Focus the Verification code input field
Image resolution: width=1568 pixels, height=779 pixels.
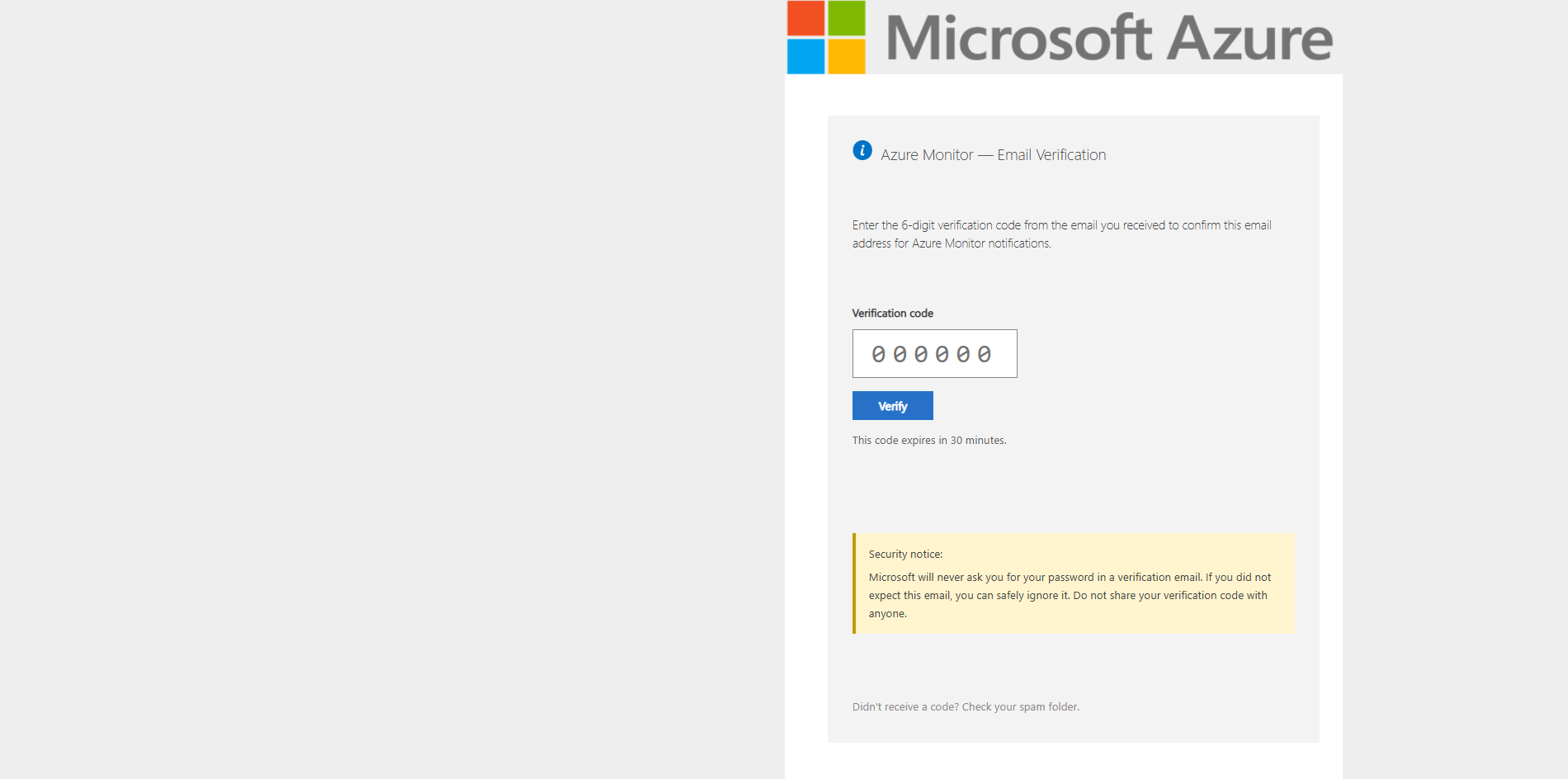935,354
